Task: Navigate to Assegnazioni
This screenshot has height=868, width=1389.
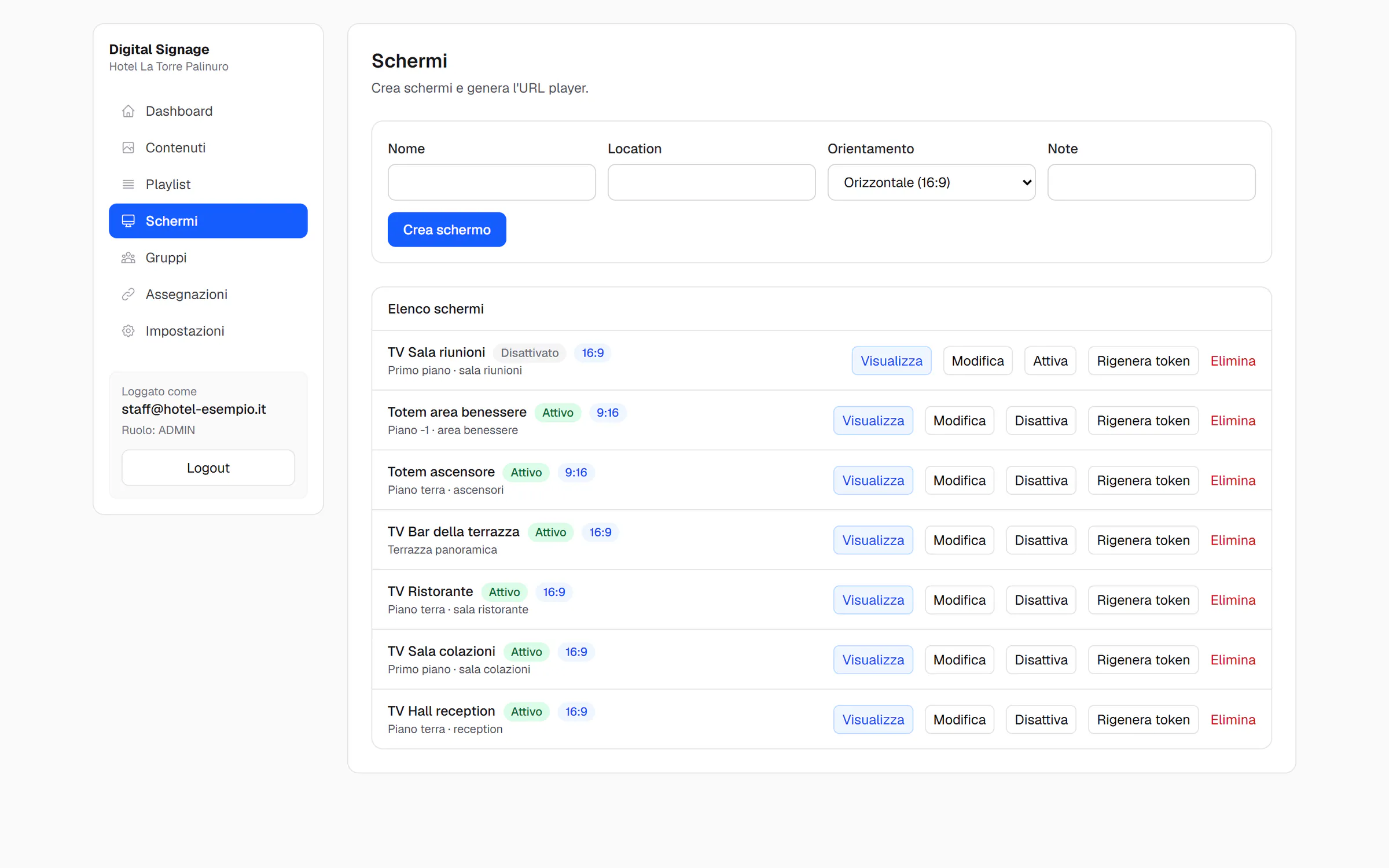Action: [x=208, y=294]
